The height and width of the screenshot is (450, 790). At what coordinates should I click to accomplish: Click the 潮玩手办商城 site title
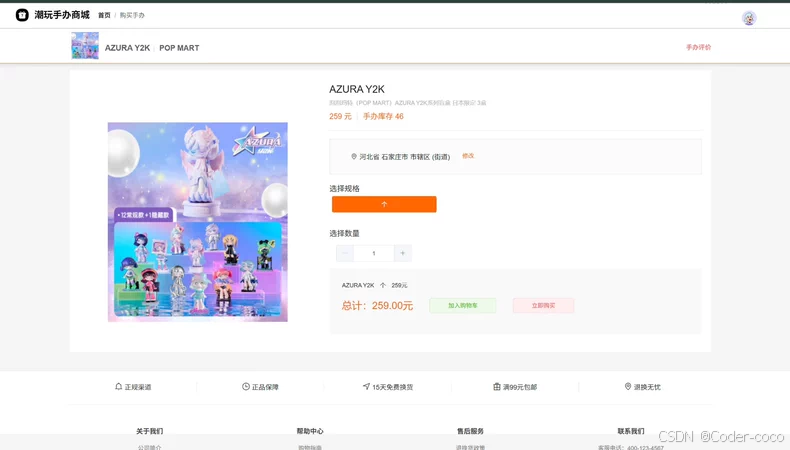(62, 15)
